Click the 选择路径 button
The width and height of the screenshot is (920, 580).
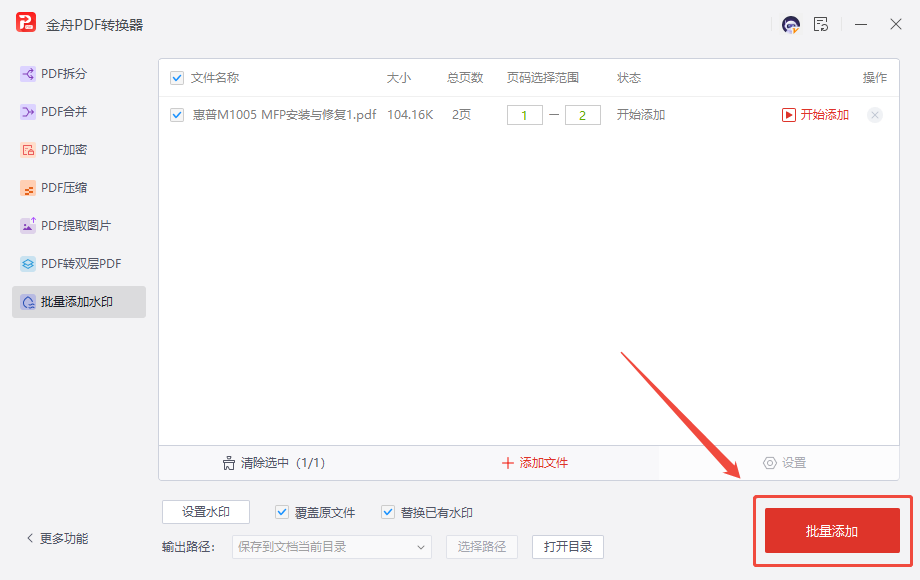tap(482, 547)
